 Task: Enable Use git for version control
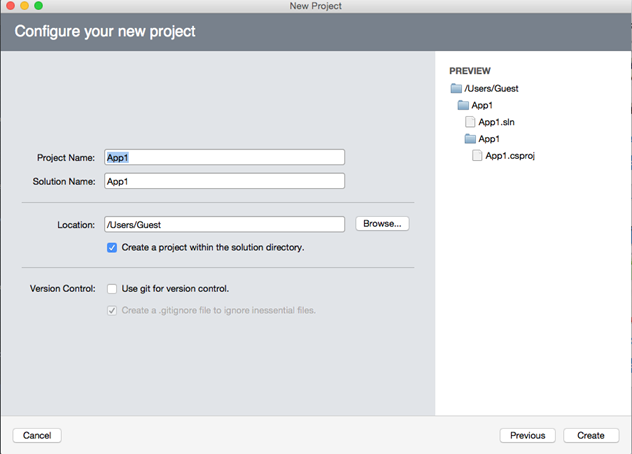pos(112,289)
